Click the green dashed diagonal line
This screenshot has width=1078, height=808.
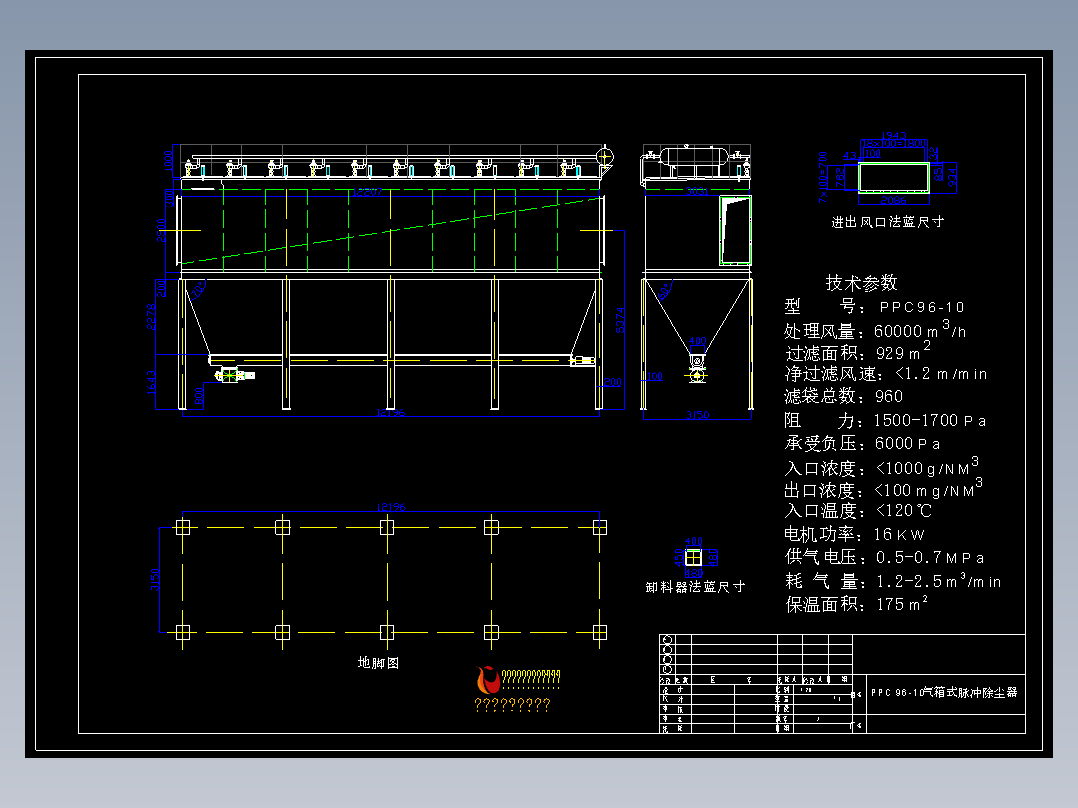[x=390, y=230]
